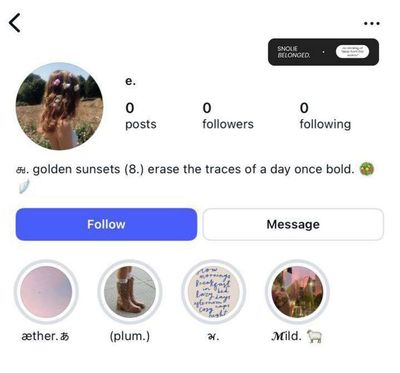
Task: Open the three-dots more options menu
Action: [x=372, y=23]
